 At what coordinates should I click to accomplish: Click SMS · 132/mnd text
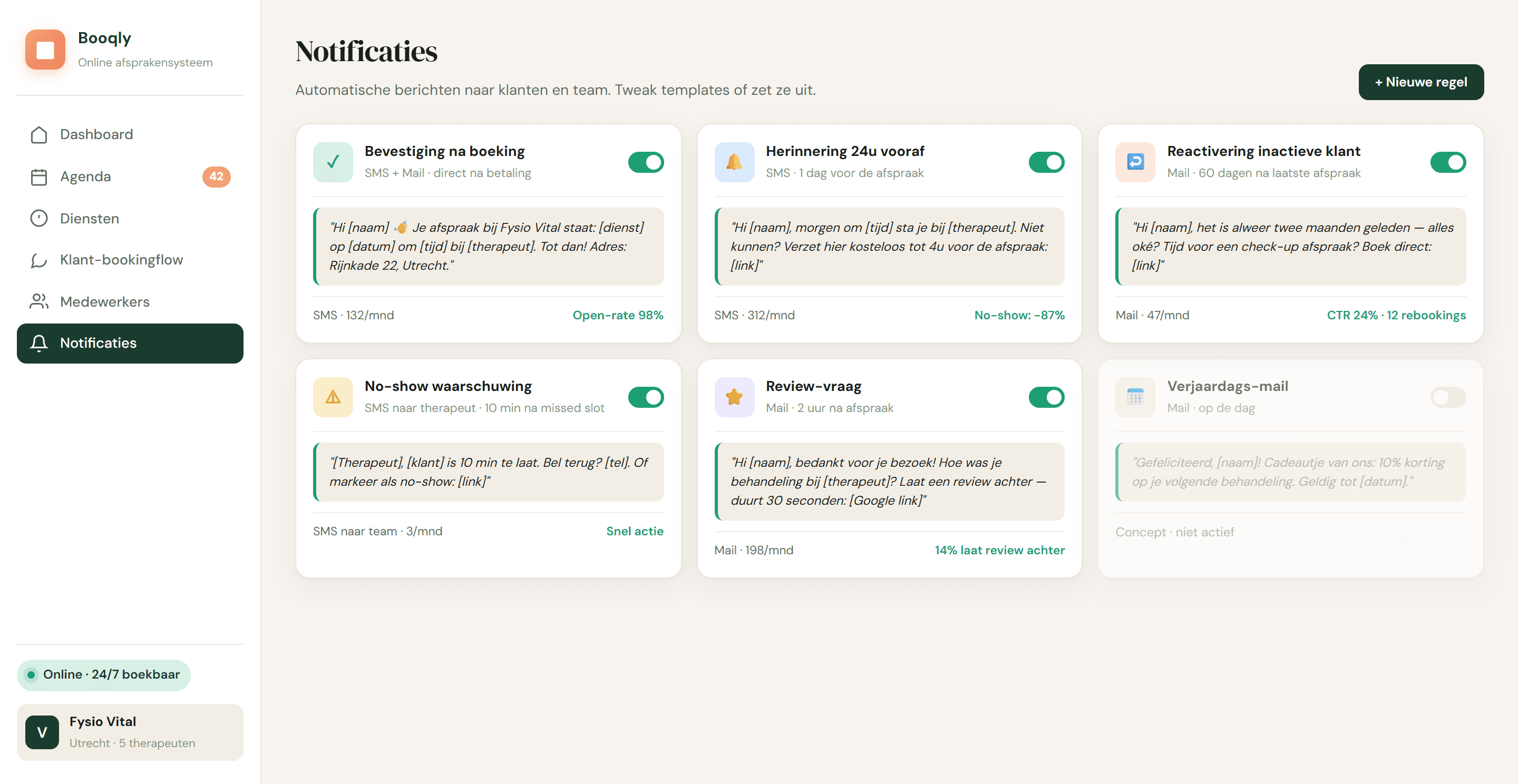353,315
